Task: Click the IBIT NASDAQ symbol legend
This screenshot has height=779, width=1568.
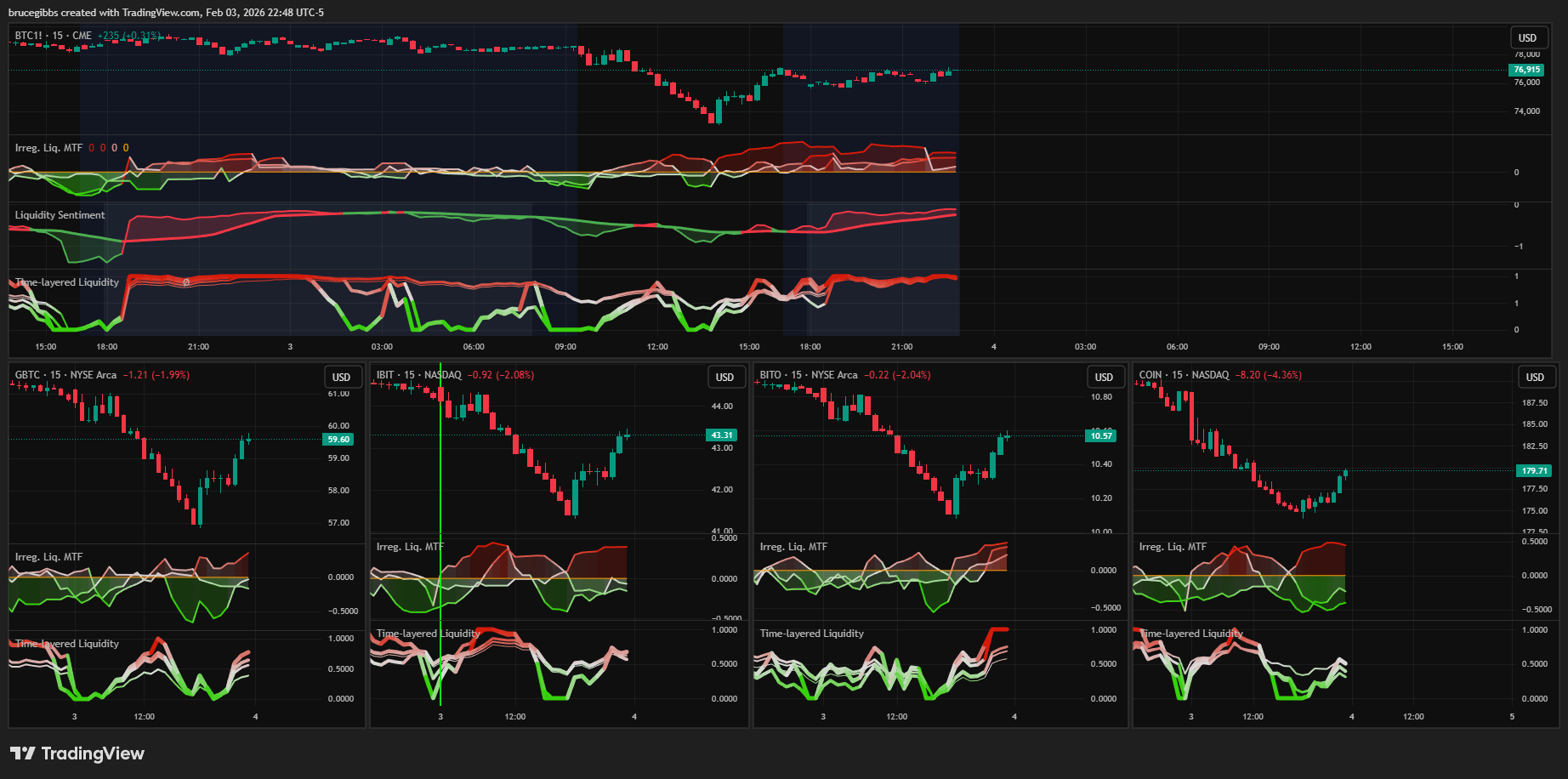Action: (418, 375)
